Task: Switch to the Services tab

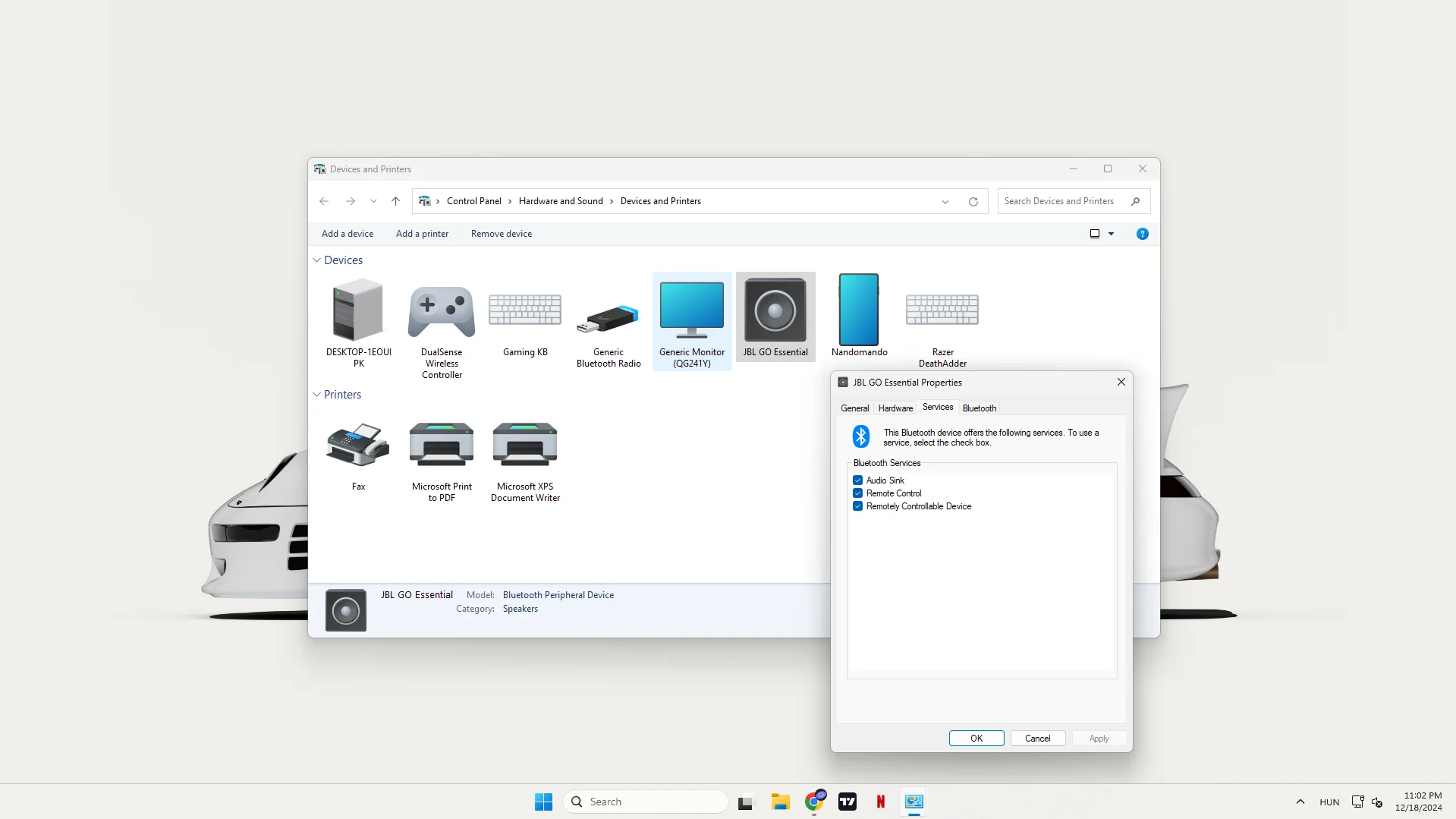Action: [938, 408]
